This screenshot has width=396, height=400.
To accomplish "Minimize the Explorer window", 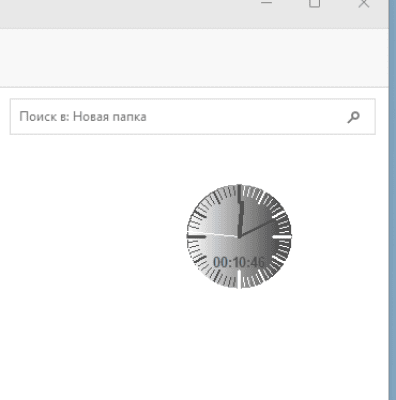I will click(x=266, y=3).
